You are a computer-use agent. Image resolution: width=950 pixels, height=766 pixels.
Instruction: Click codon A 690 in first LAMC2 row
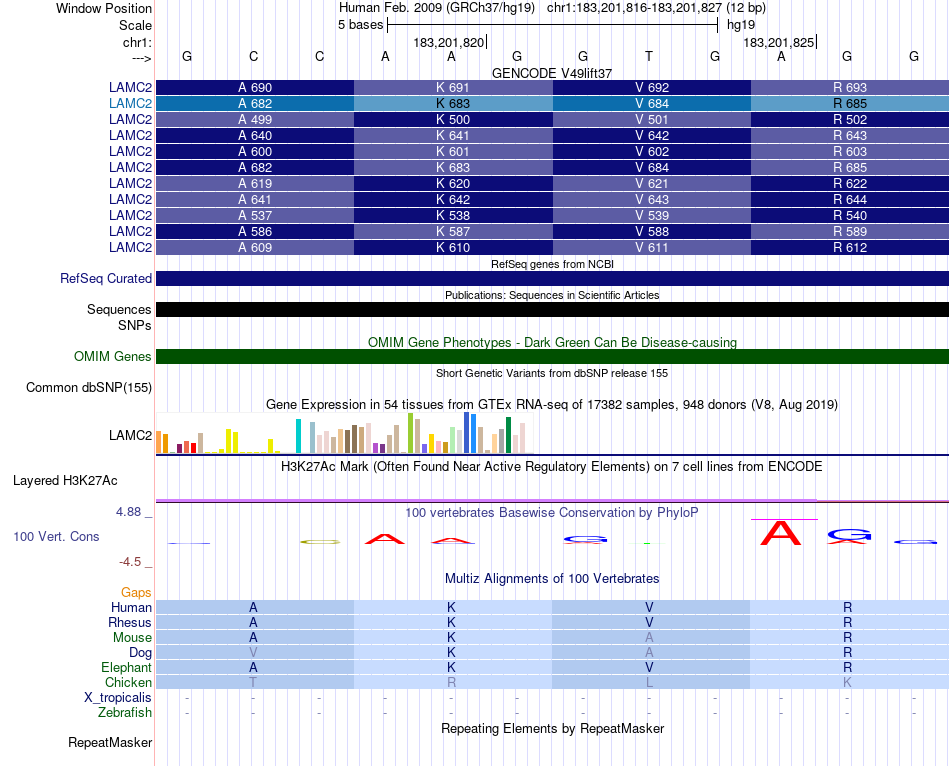pos(255,87)
